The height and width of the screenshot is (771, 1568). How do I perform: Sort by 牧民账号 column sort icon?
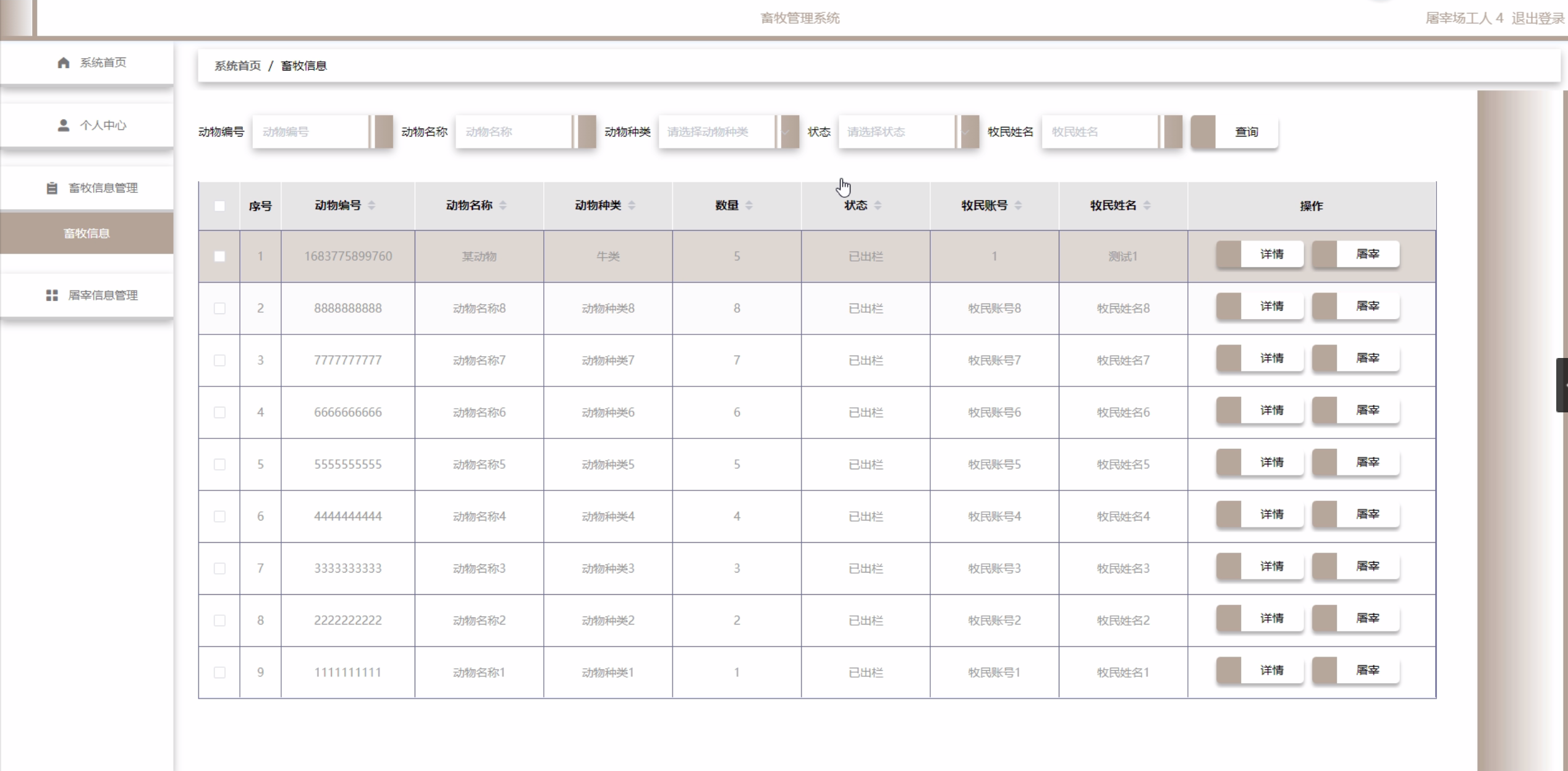pyautogui.click(x=1018, y=205)
